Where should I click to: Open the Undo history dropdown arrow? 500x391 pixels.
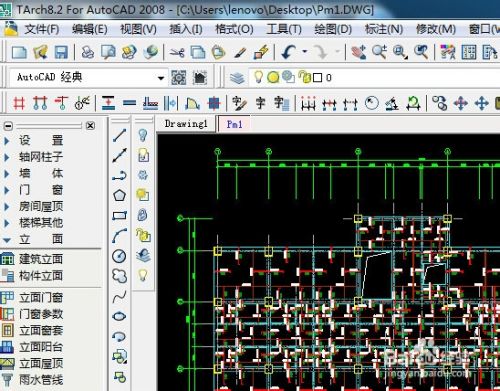pyautogui.click(x=305, y=52)
